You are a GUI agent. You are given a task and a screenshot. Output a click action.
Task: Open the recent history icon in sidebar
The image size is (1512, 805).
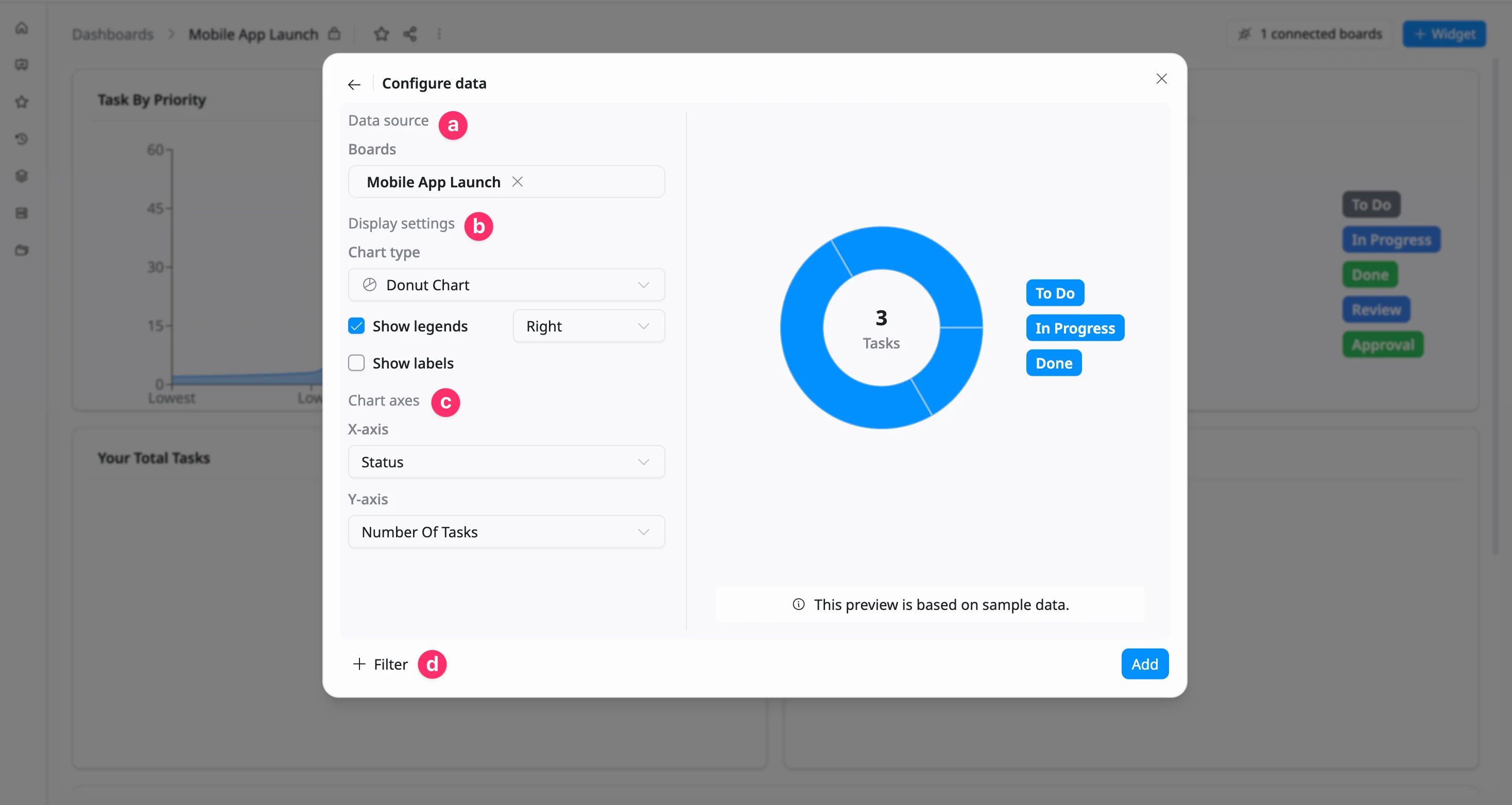pyautogui.click(x=22, y=138)
